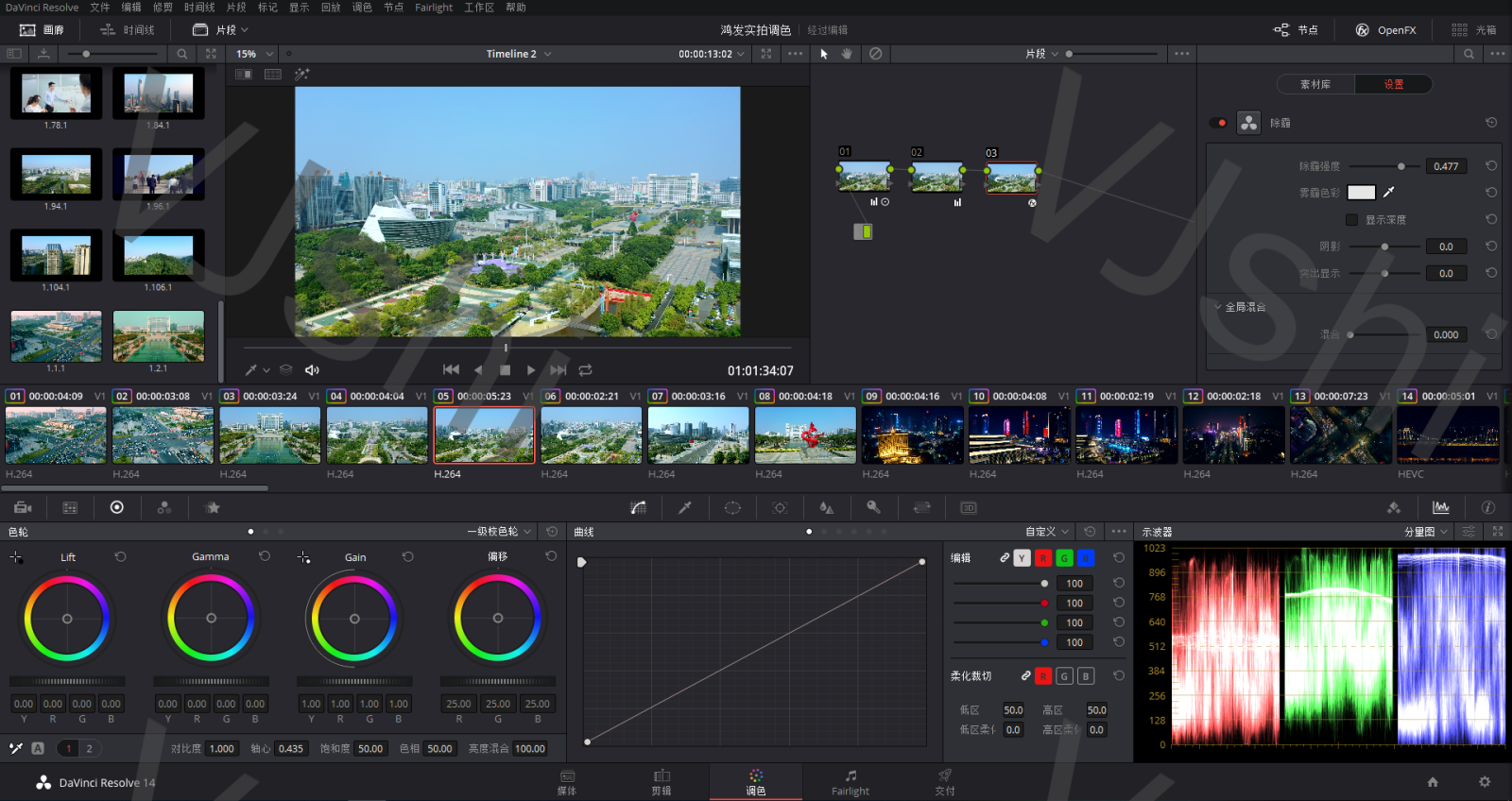Image resolution: width=1512 pixels, height=801 pixels.
Task: Open the Curves palette icon
Action: coord(639,507)
